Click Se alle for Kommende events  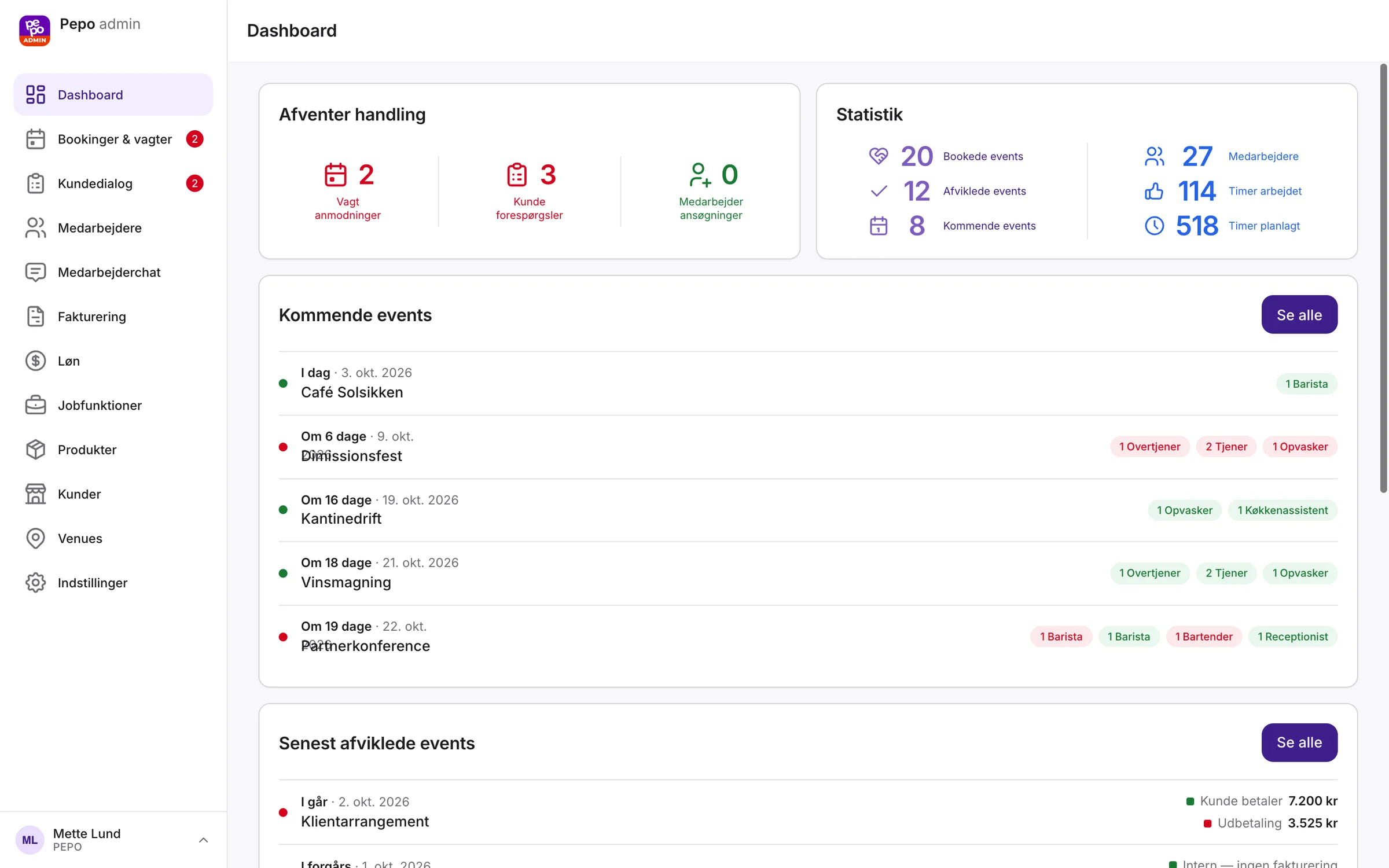[x=1299, y=315]
